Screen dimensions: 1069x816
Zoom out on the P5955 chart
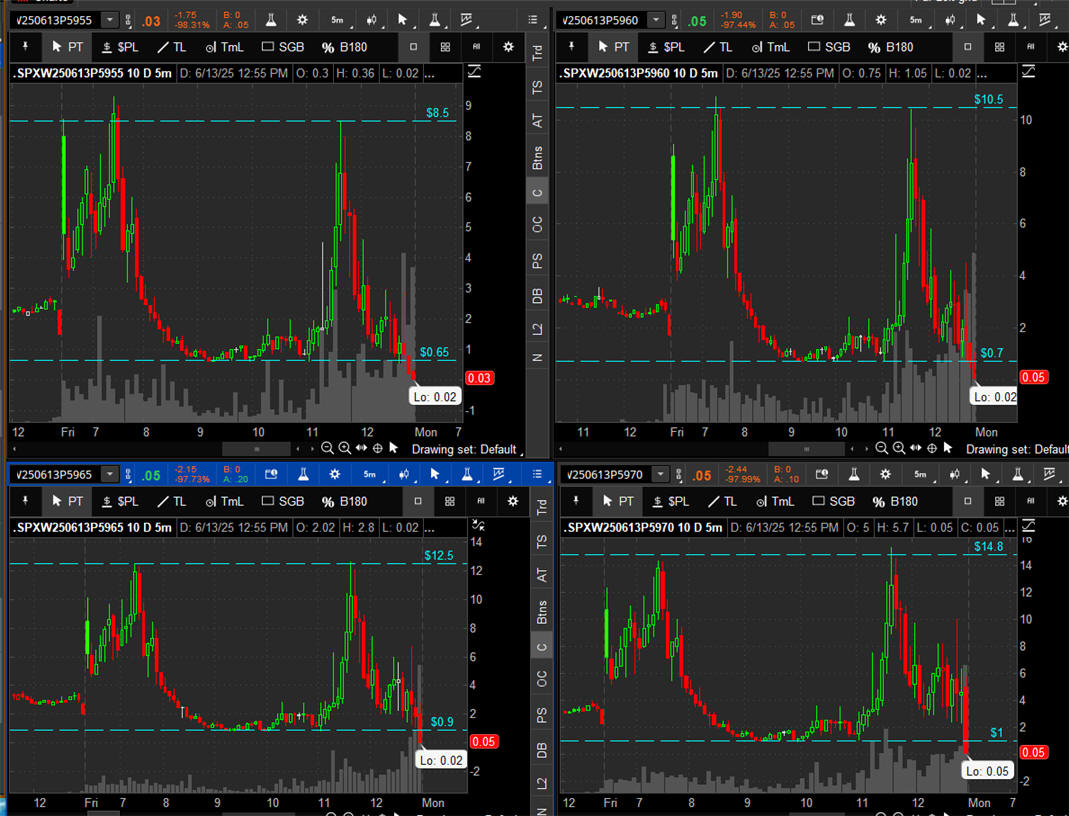tap(326, 449)
